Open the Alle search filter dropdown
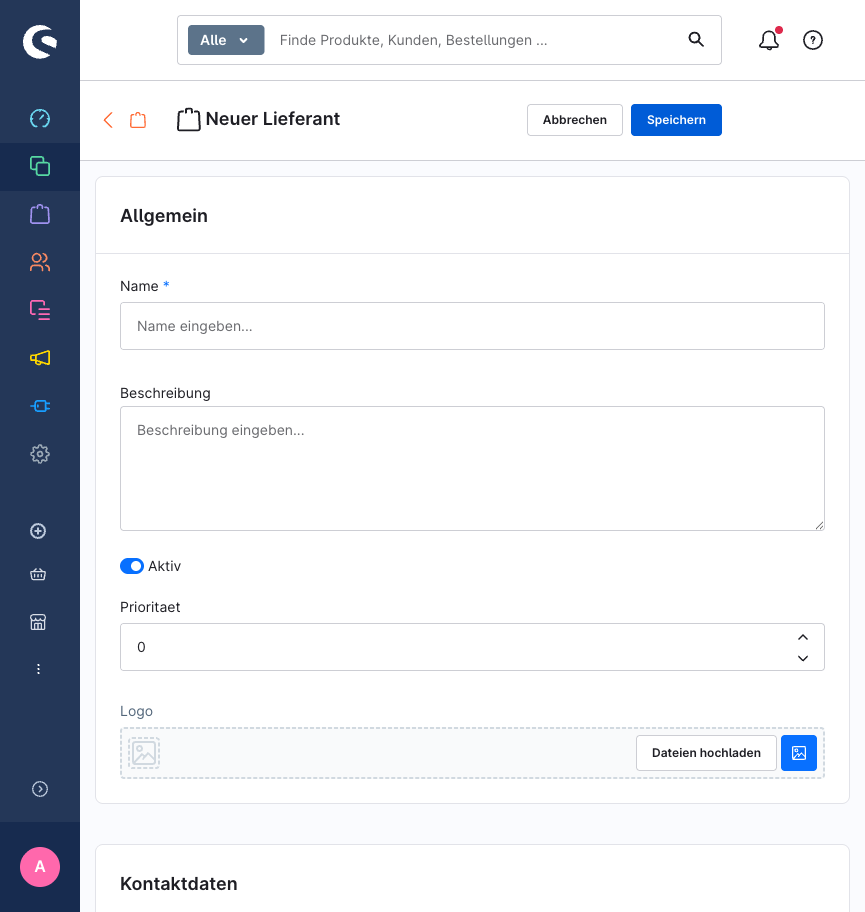Screen dimensions: 865x912 click(226, 40)
